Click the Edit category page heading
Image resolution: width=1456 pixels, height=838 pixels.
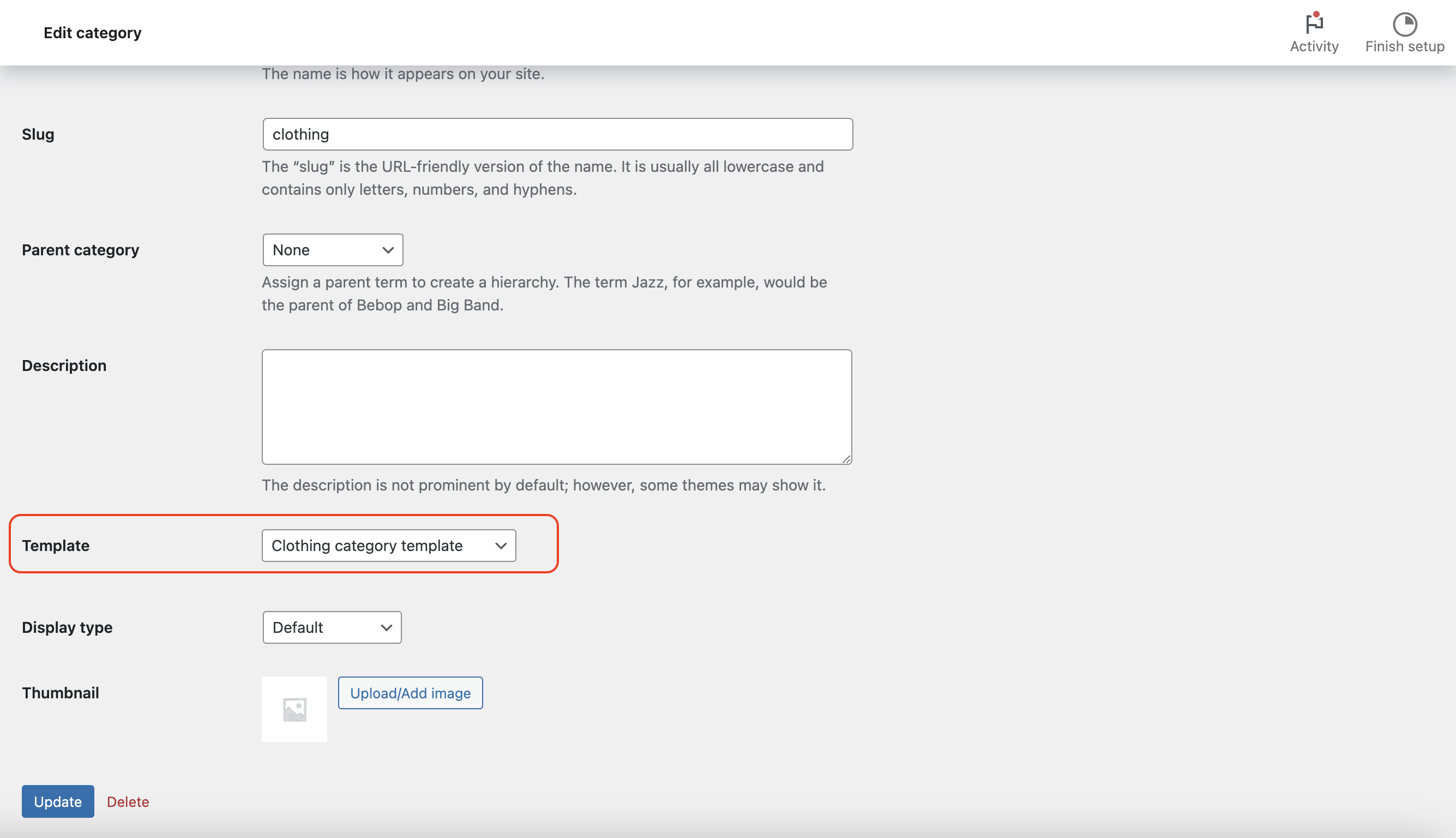click(92, 33)
